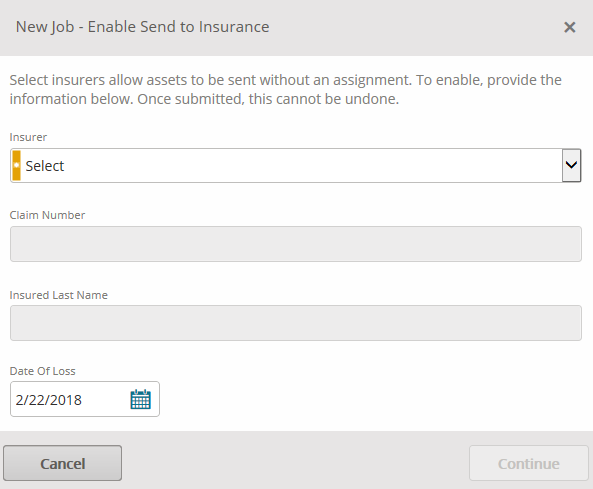The image size is (593, 489).
Task: Click the orange required-field marker on Insurer
Action: point(17,165)
